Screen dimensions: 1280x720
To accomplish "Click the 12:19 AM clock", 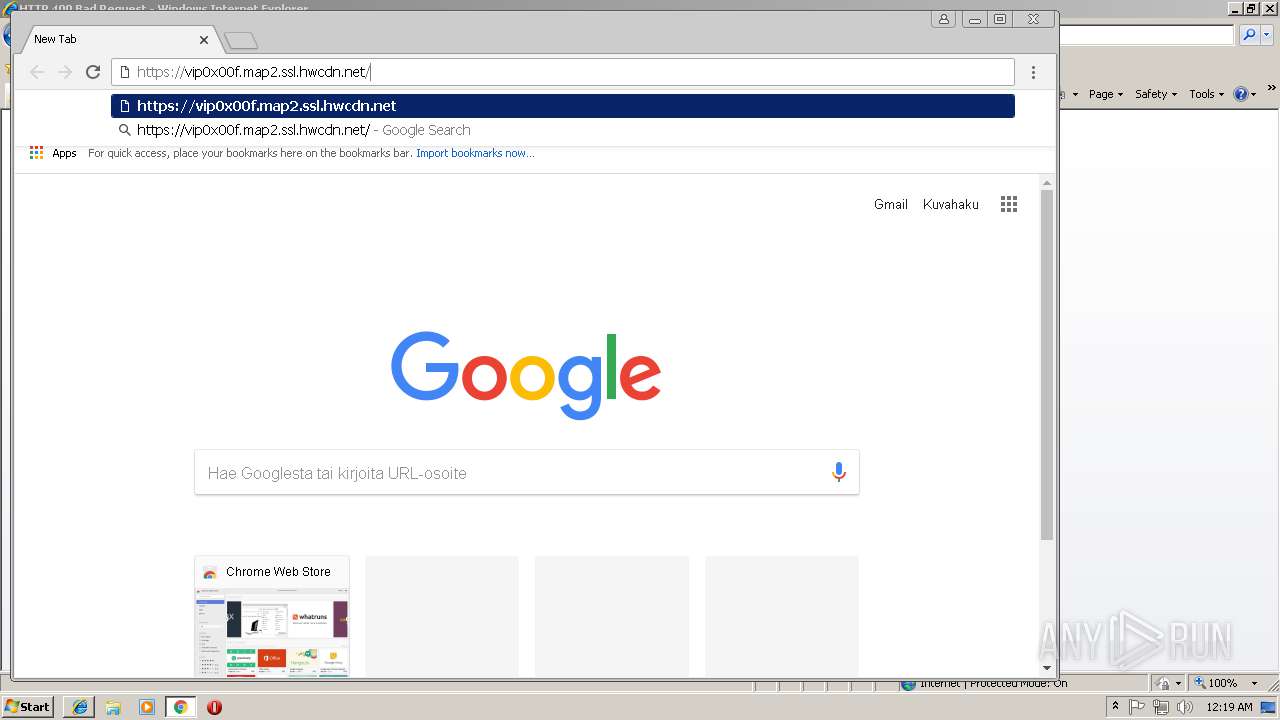I will 1229,707.
